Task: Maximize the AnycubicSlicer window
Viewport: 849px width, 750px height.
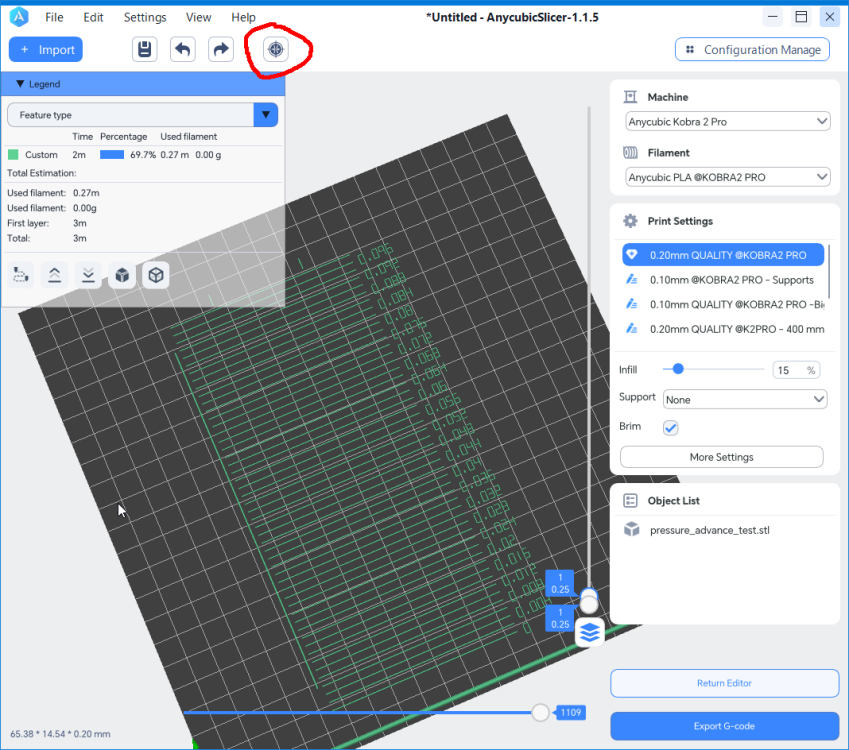Action: pyautogui.click(x=801, y=17)
